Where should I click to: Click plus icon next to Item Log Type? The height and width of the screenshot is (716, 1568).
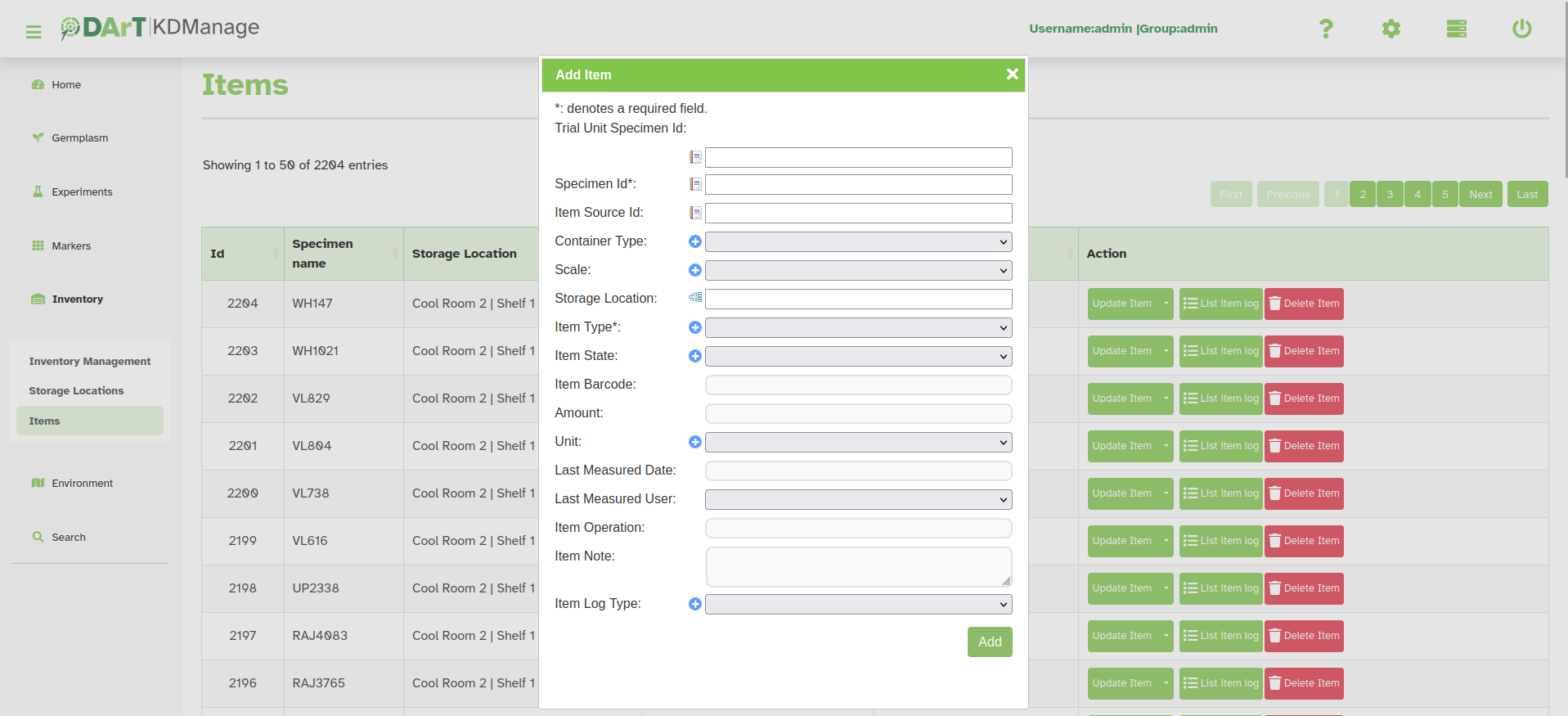pyautogui.click(x=695, y=604)
